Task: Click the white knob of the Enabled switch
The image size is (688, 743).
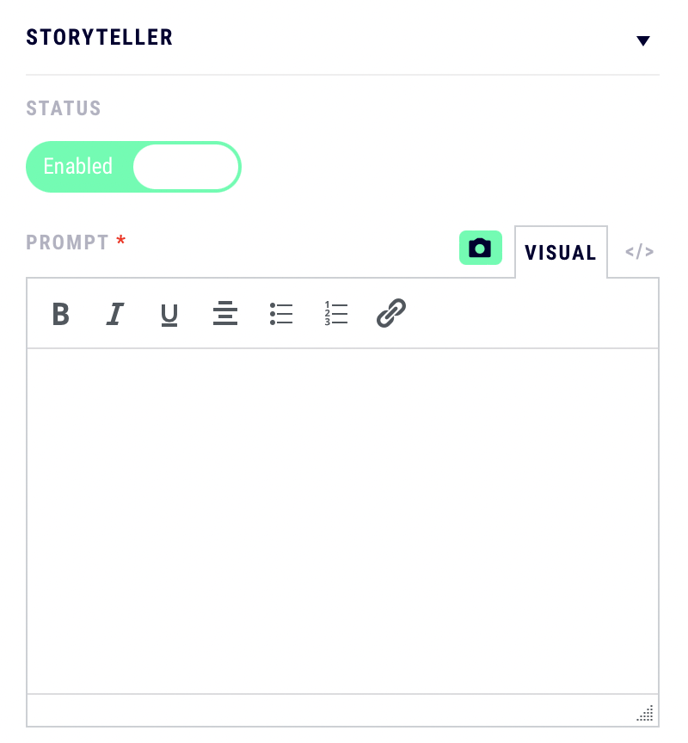Action: pos(186,166)
